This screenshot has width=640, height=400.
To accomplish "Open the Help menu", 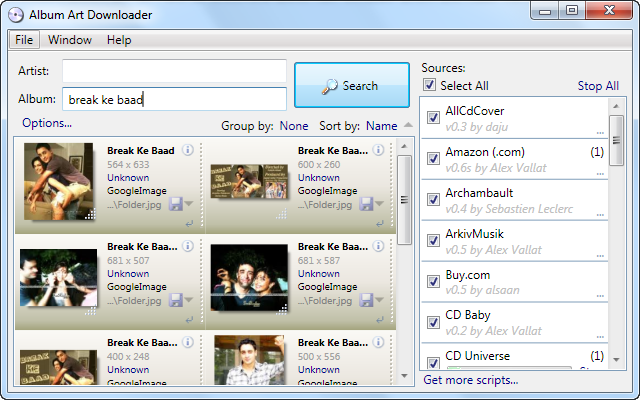I will [119, 40].
